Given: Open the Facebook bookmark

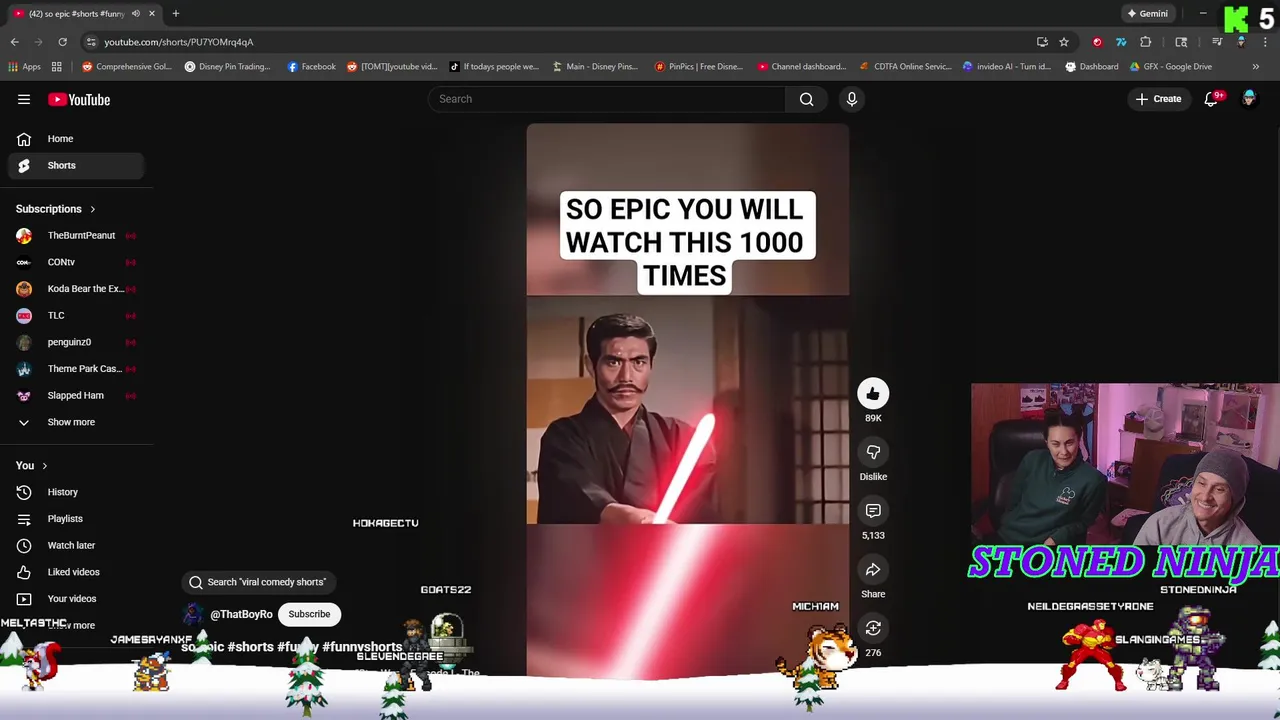Looking at the screenshot, I should pos(311,67).
